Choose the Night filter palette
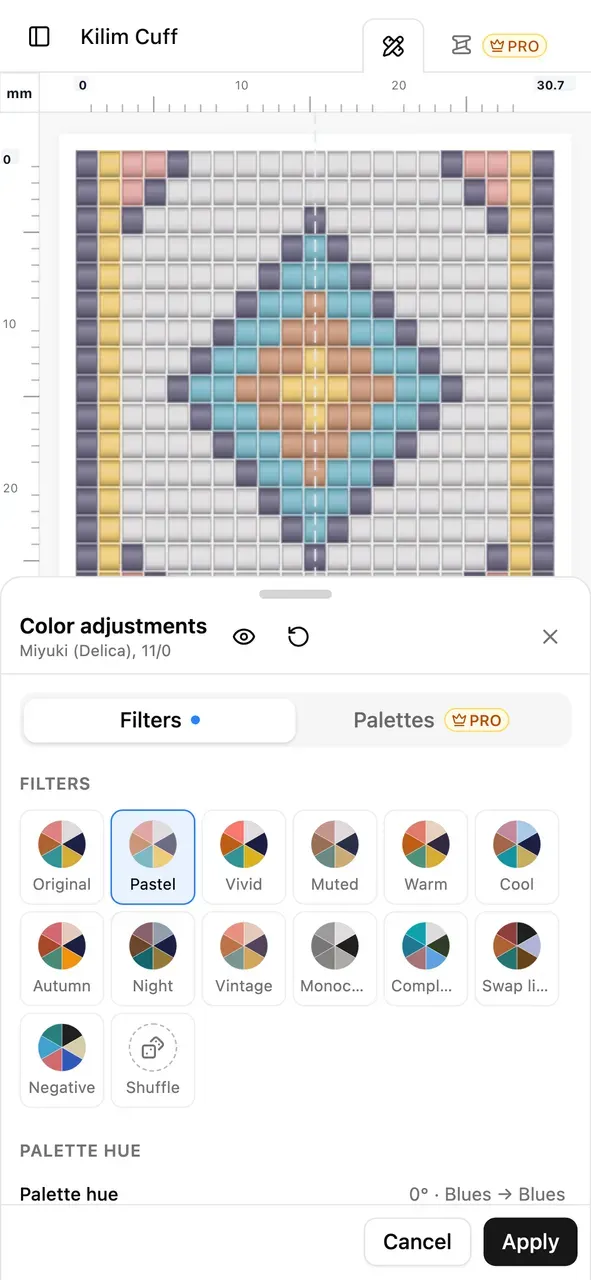The width and height of the screenshot is (591, 1280). (x=153, y=958)
